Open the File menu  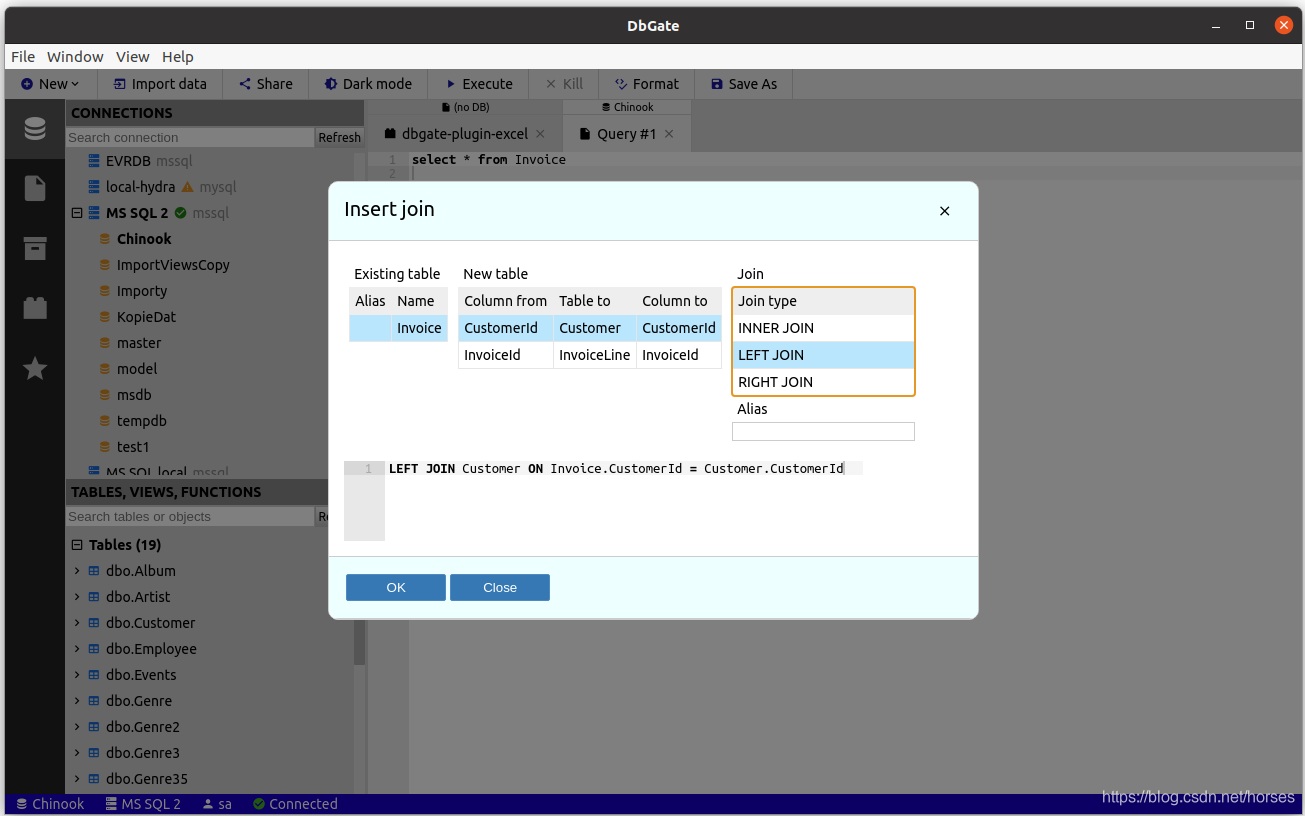(23, 57)
